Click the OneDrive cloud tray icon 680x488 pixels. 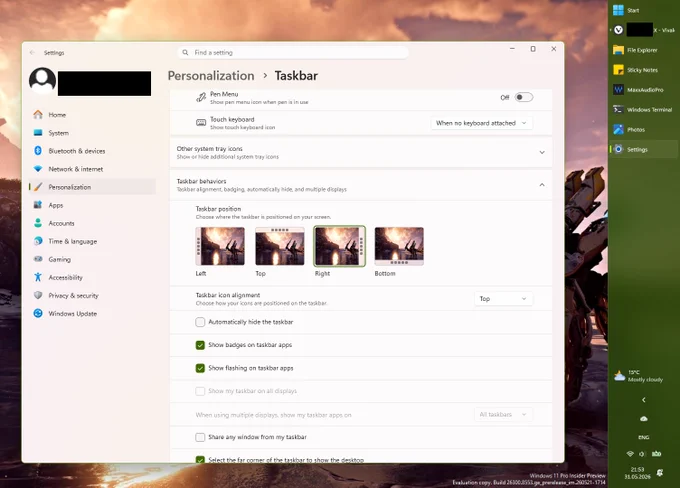644,419
